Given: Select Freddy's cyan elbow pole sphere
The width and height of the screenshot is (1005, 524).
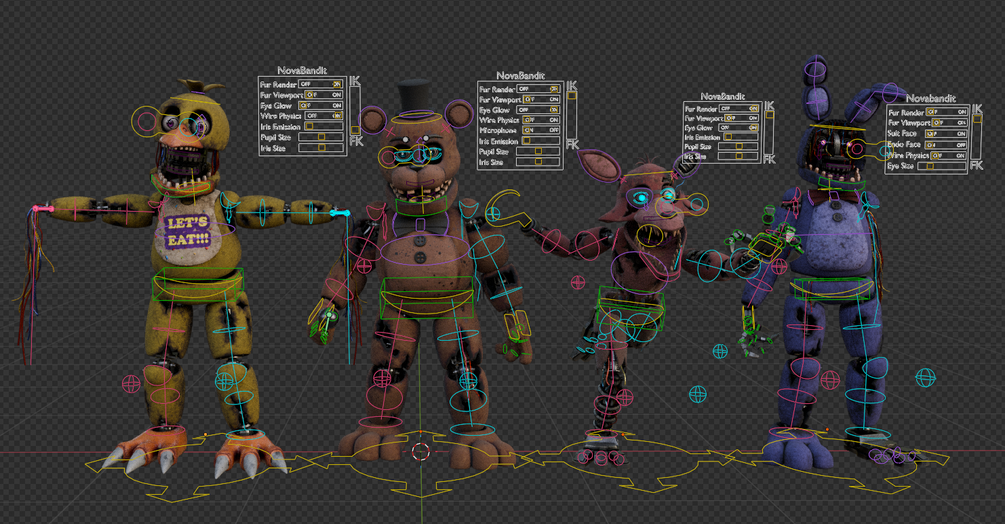Looking at the screenshot, I should point(493,215).
